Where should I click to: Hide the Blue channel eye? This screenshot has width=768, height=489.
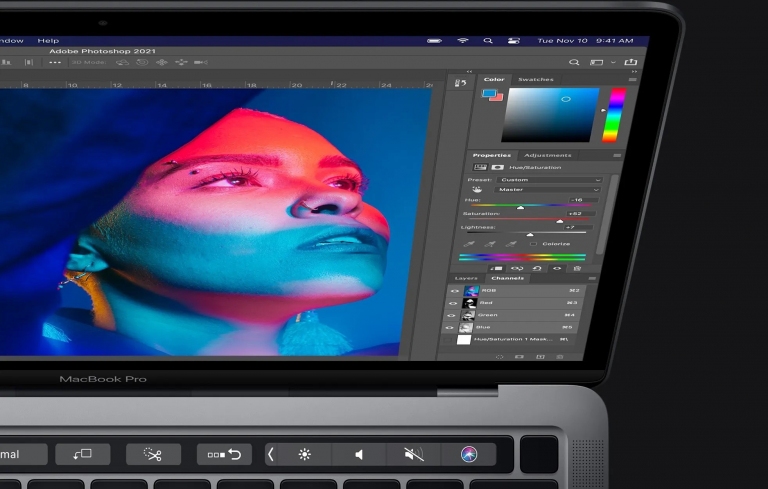tap(450, 327)
